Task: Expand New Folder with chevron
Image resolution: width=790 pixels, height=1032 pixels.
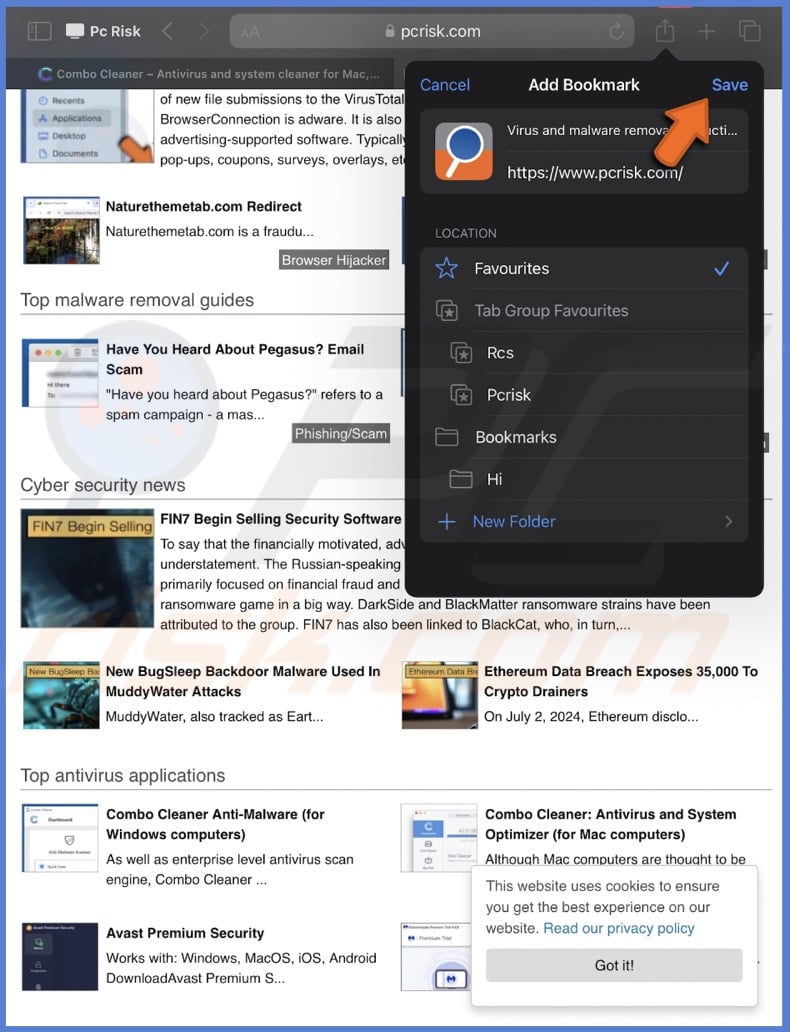Action: coord(728,521)
